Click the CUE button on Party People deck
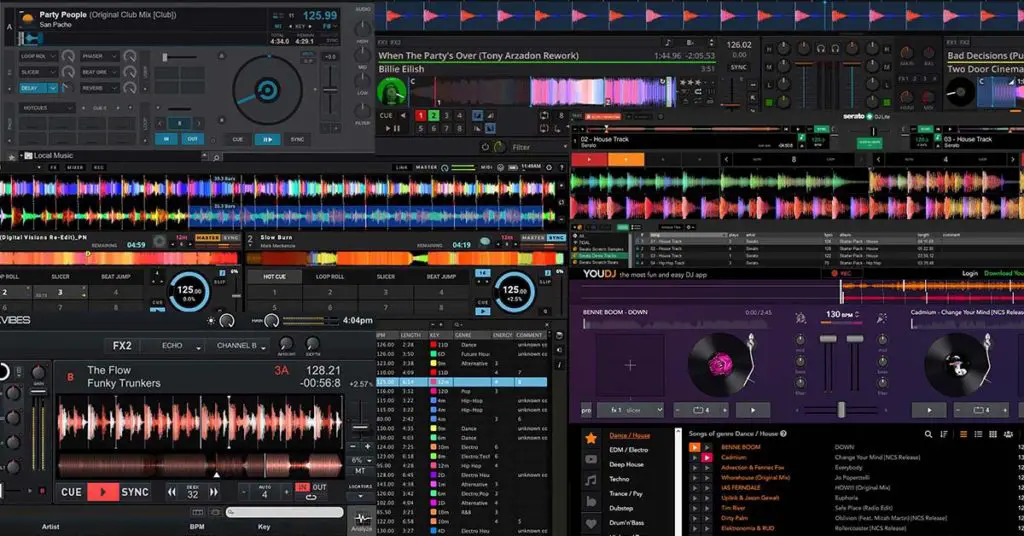1024x536 pixels. [237, 139]
